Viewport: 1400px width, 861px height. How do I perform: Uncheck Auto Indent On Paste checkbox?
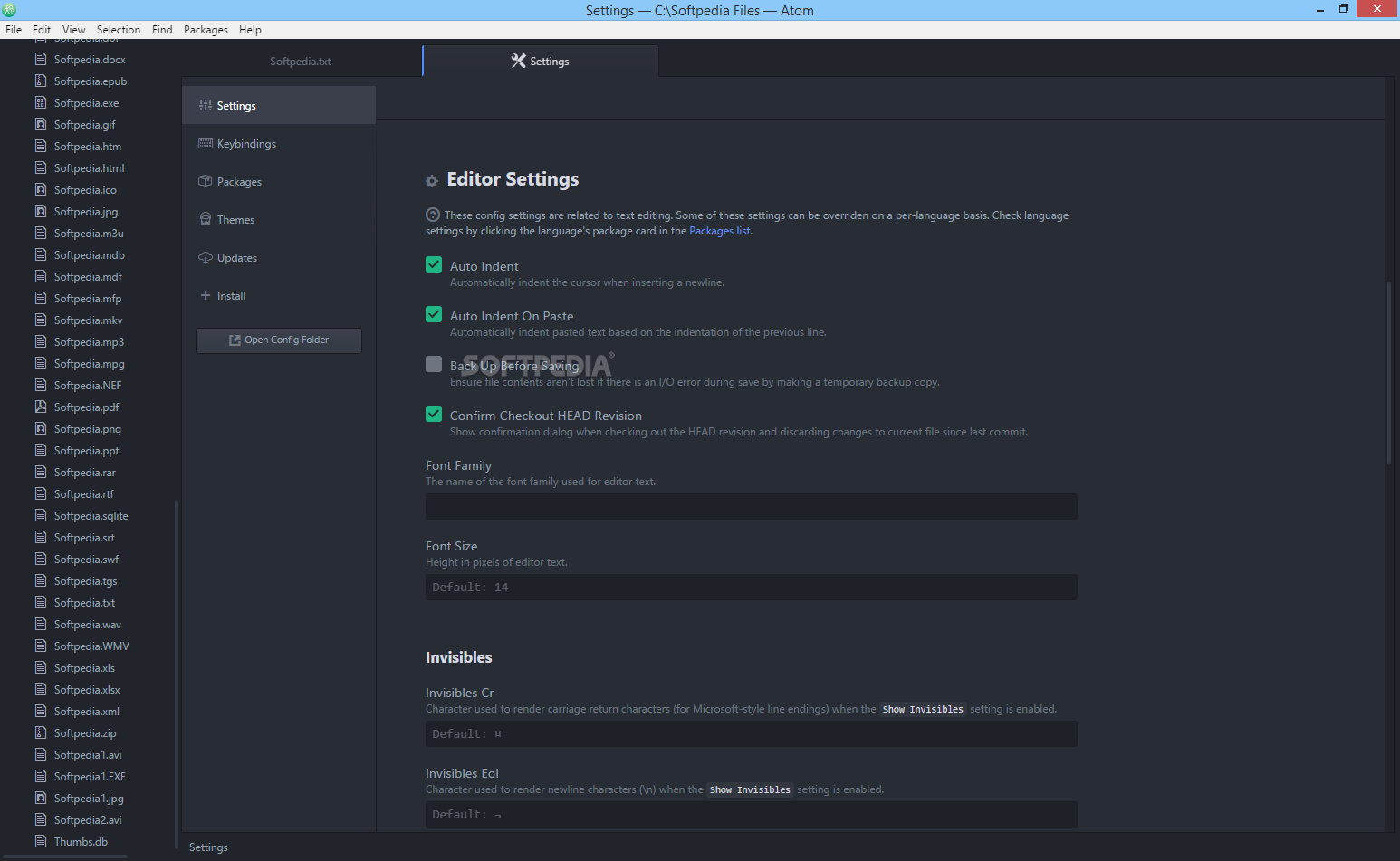pyautogui.click(x=434, y=314)
